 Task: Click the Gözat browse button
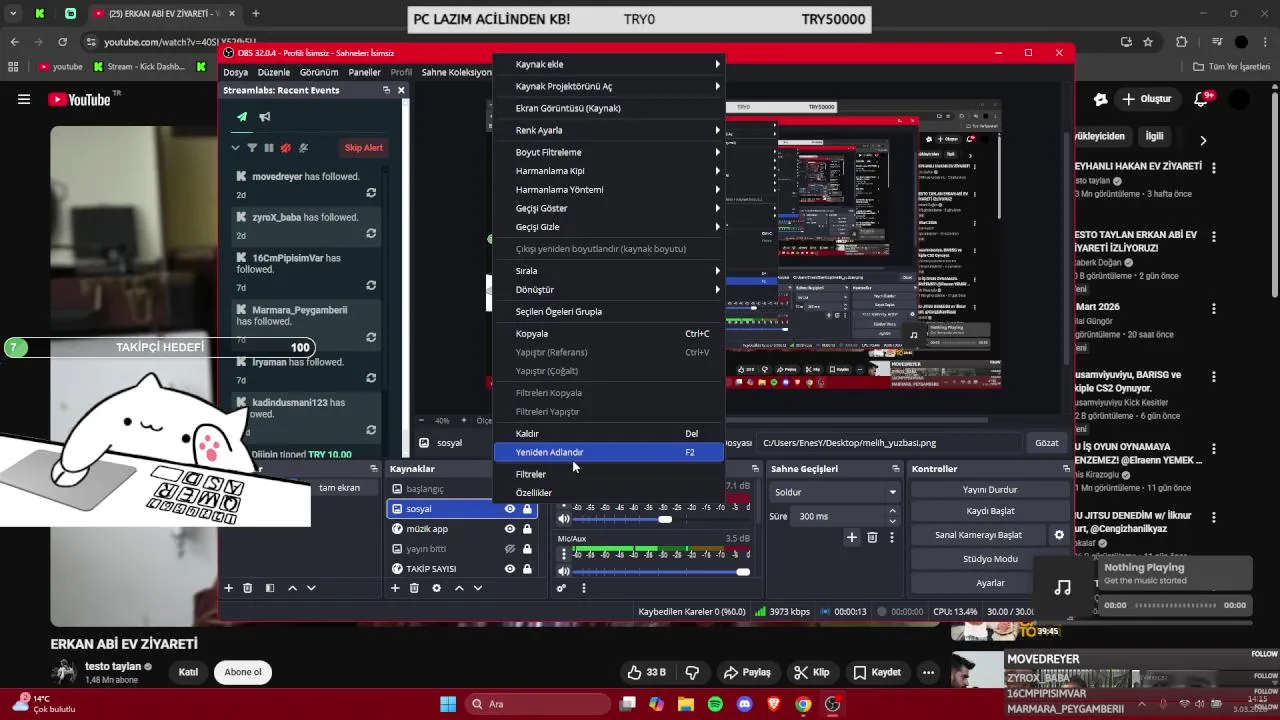pyautogui.click(x=1047, y=443)
